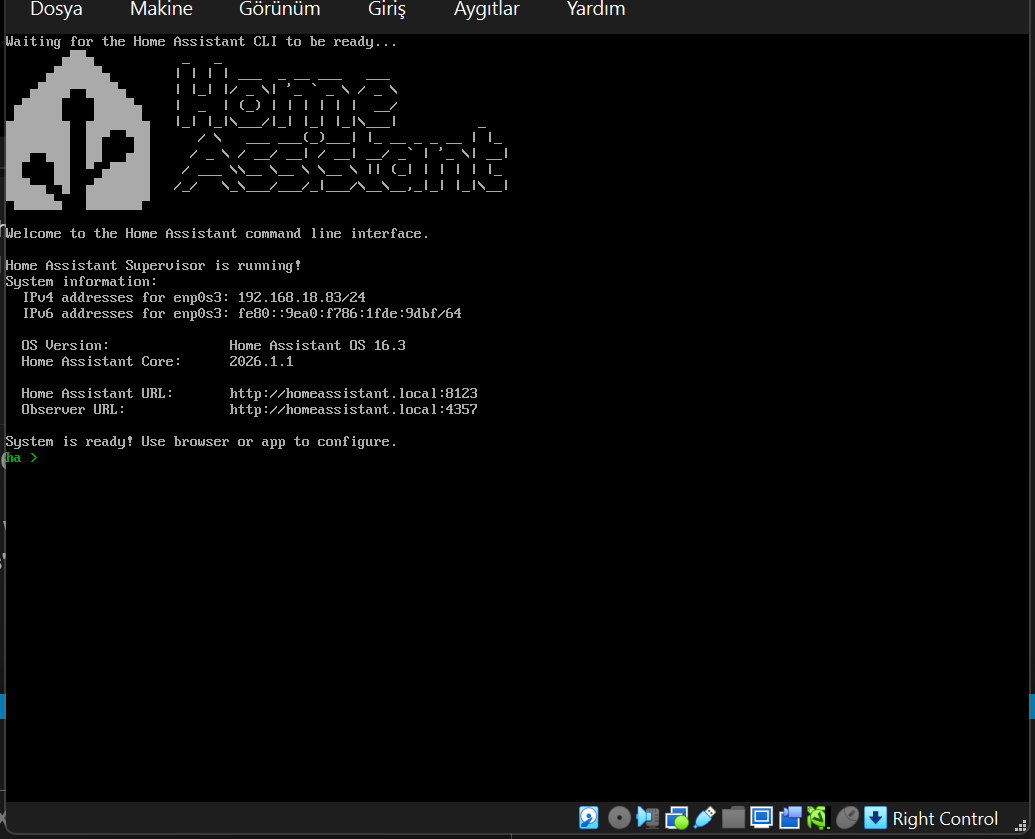Open the network adapter status icon
The height and width of the screenshot is (839, 1035).
pyautogui.click(x=677, y=818)
